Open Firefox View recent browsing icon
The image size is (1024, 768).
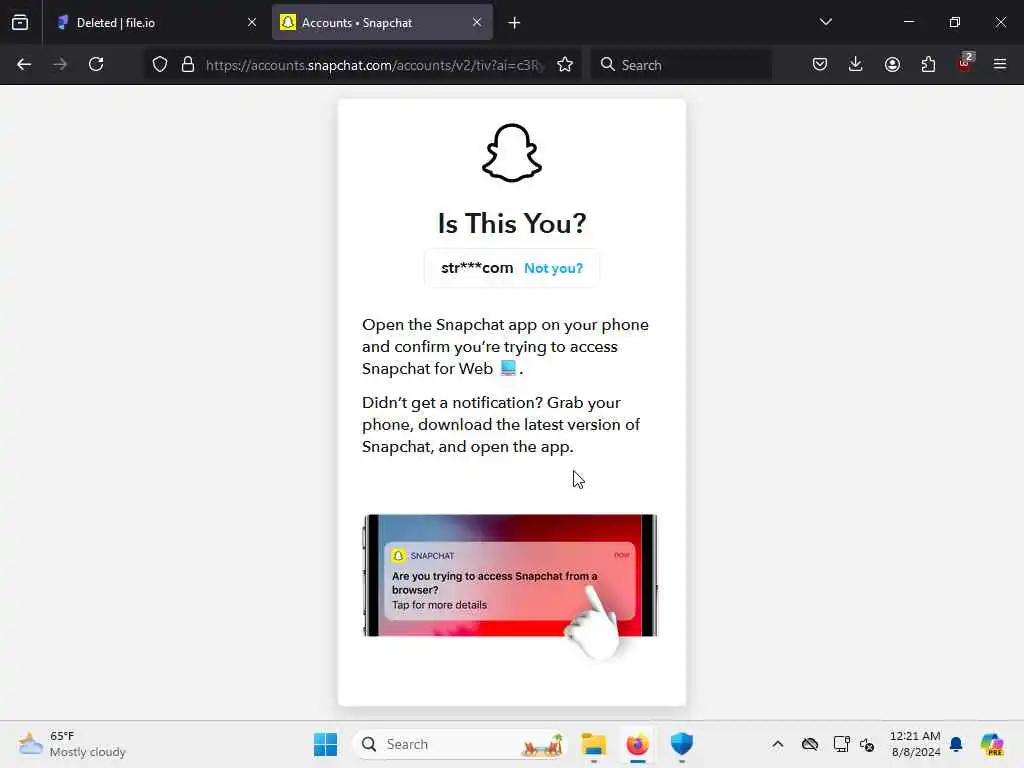pos(20,22)
